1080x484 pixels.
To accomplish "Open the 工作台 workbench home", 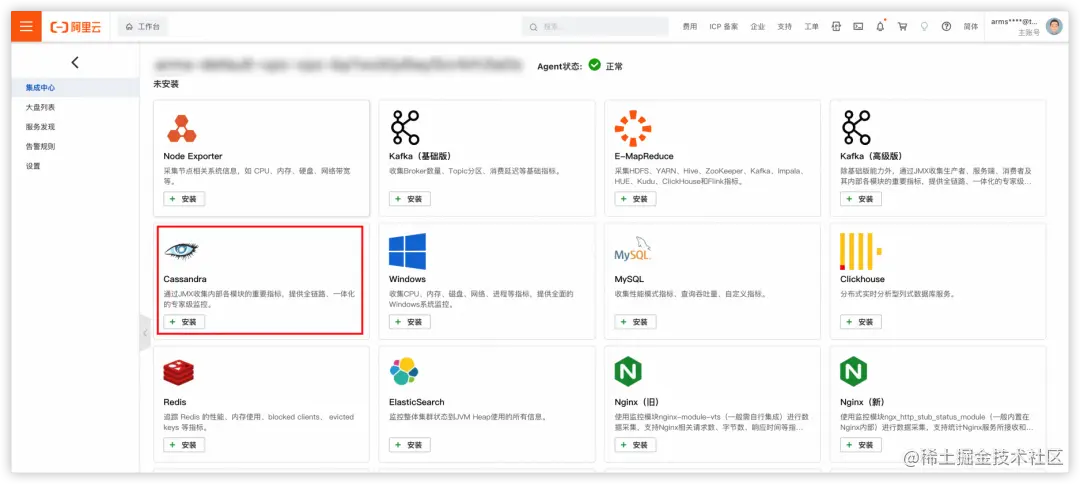I will point(143,27).
